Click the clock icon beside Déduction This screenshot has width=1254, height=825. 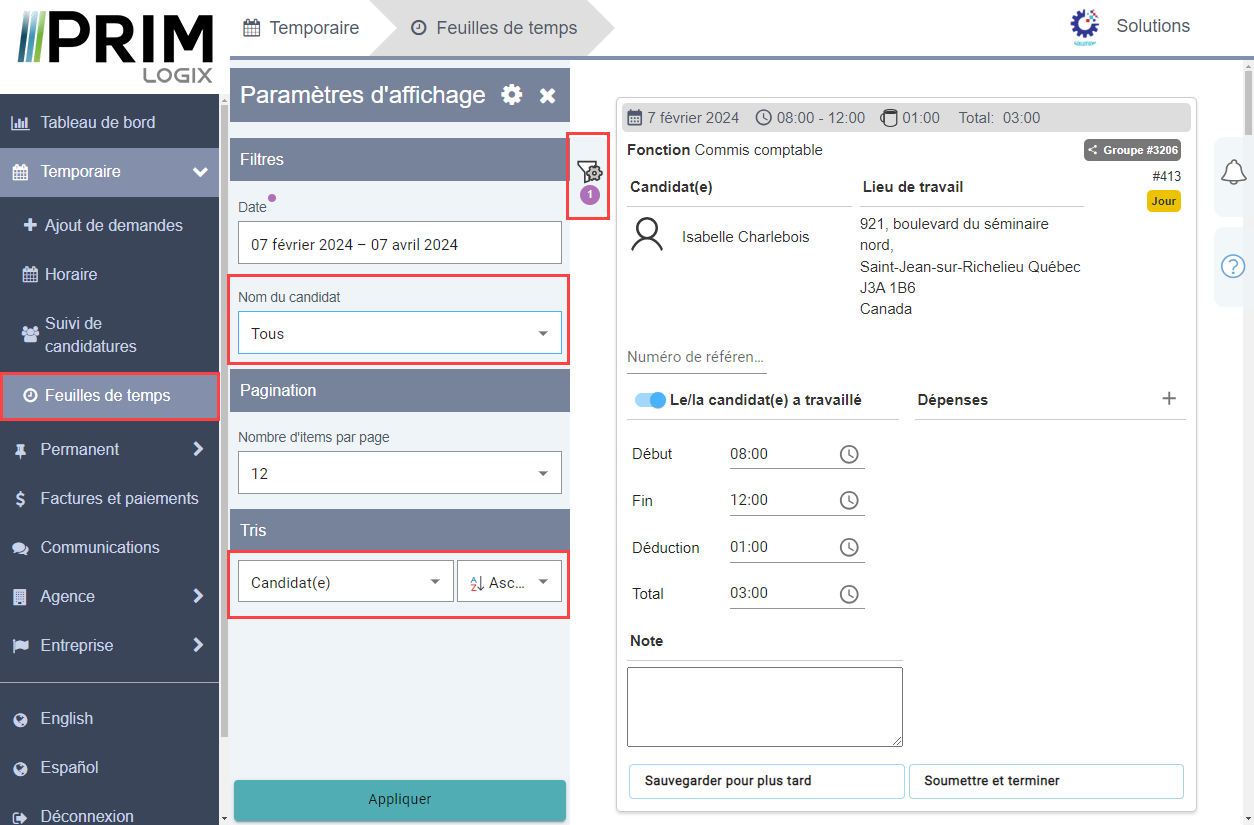(849, 548)
